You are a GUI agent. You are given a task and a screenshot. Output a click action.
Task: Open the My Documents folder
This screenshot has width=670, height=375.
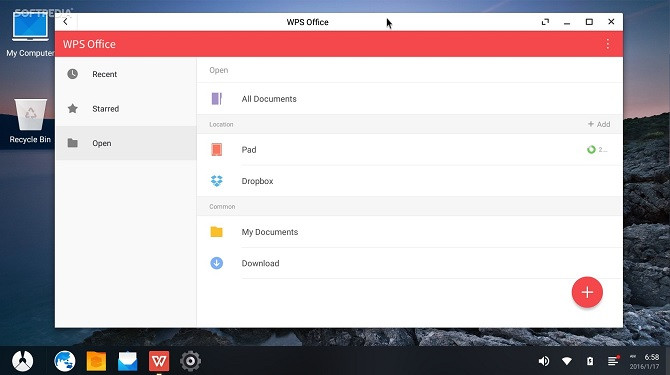(x=409, y=232)
